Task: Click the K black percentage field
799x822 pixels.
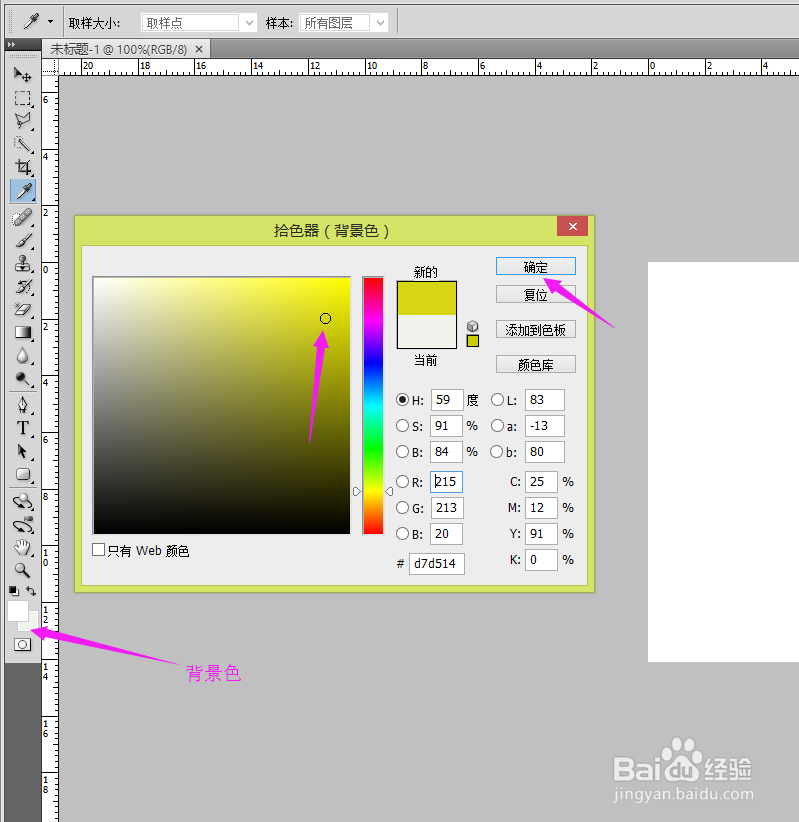Action: pyautogui.click(x=541, y=560)
